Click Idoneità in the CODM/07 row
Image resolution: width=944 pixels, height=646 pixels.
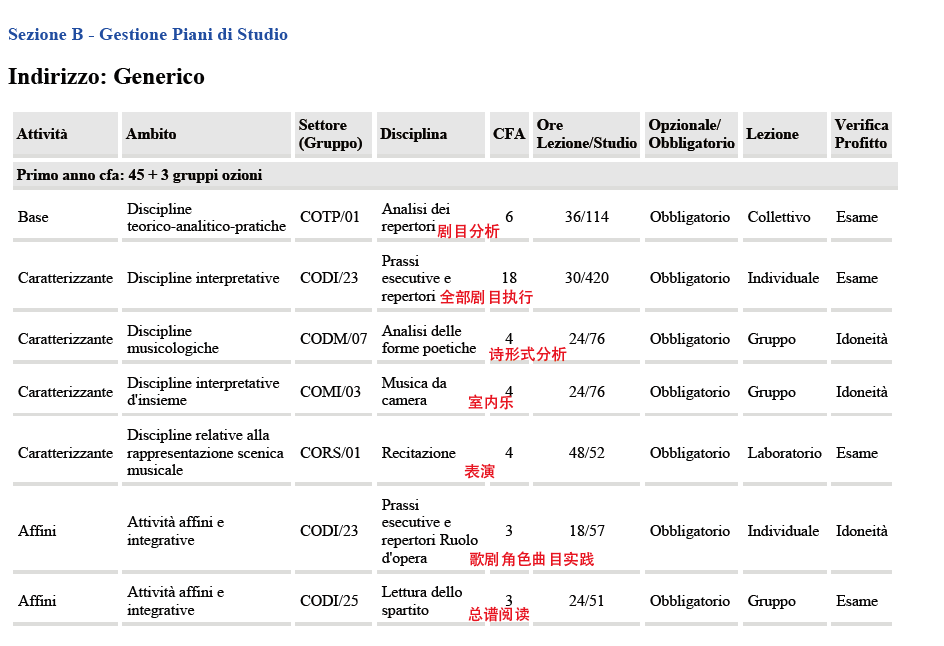pos(862,339)
